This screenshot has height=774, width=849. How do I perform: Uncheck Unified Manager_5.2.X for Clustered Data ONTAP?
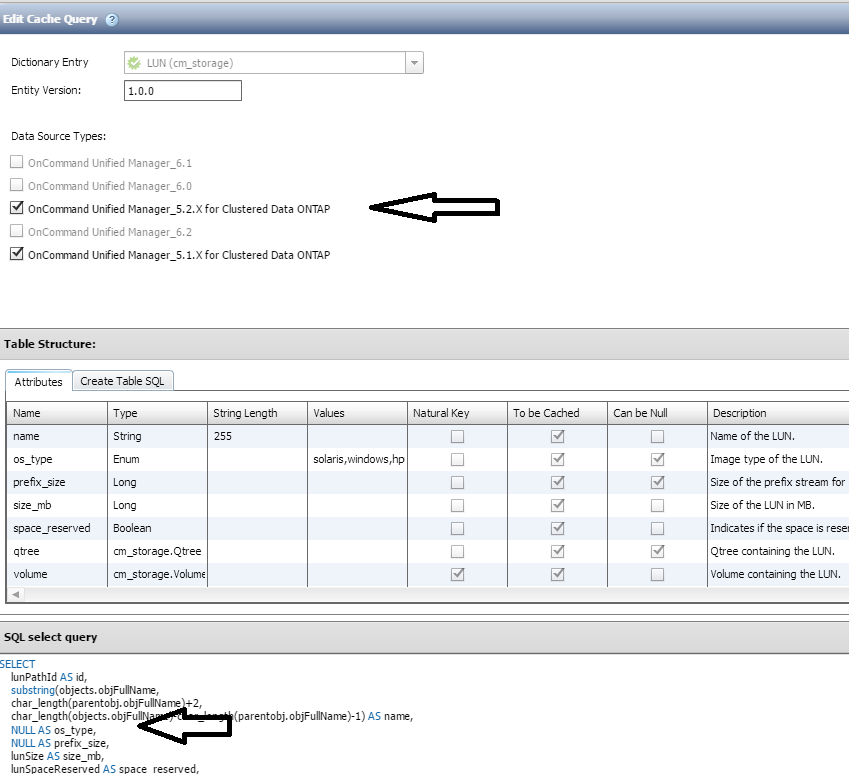(x=17, y=208)
